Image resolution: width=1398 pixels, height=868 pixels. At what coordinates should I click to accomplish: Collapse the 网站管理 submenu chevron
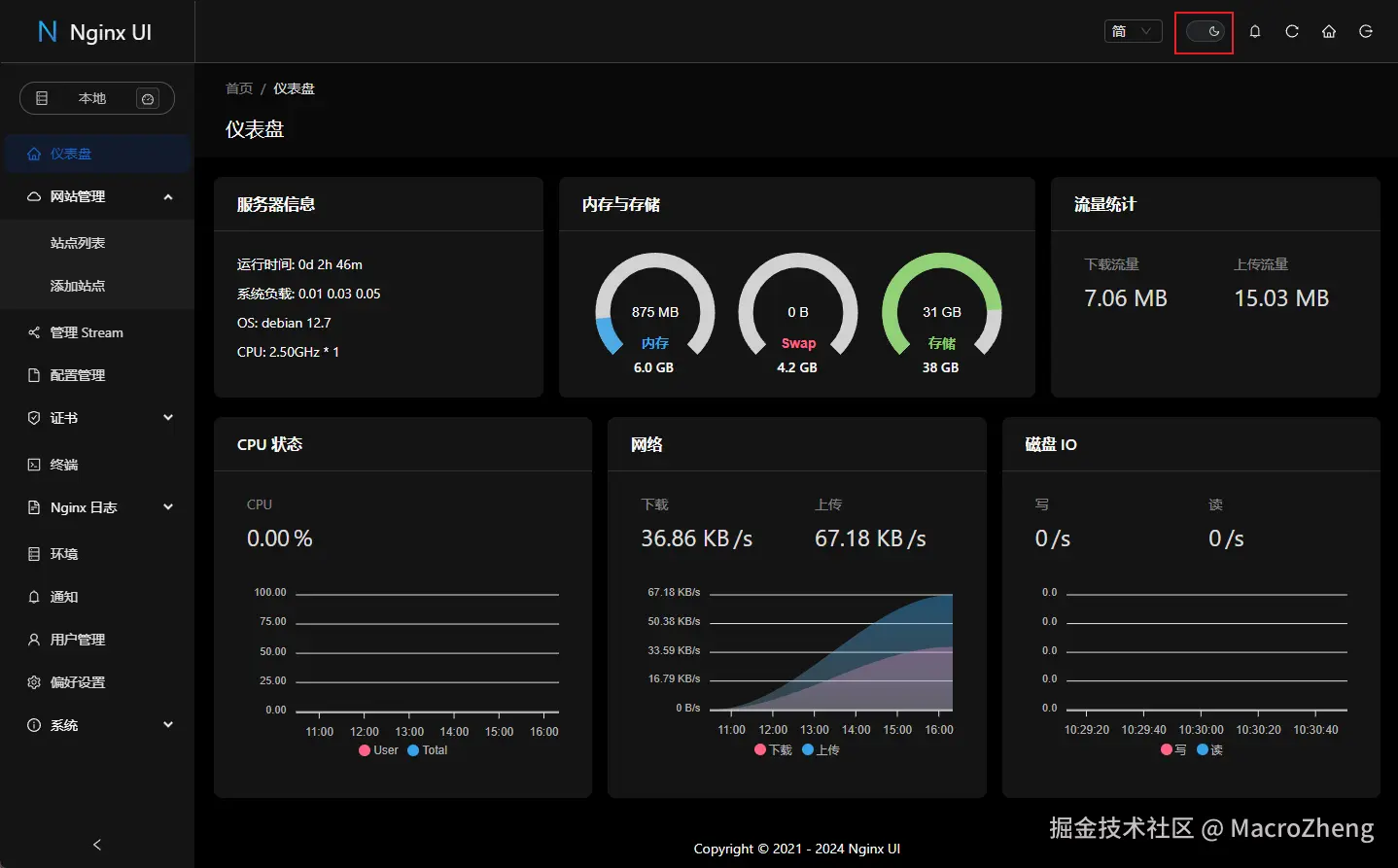click(x=168, y=196)
